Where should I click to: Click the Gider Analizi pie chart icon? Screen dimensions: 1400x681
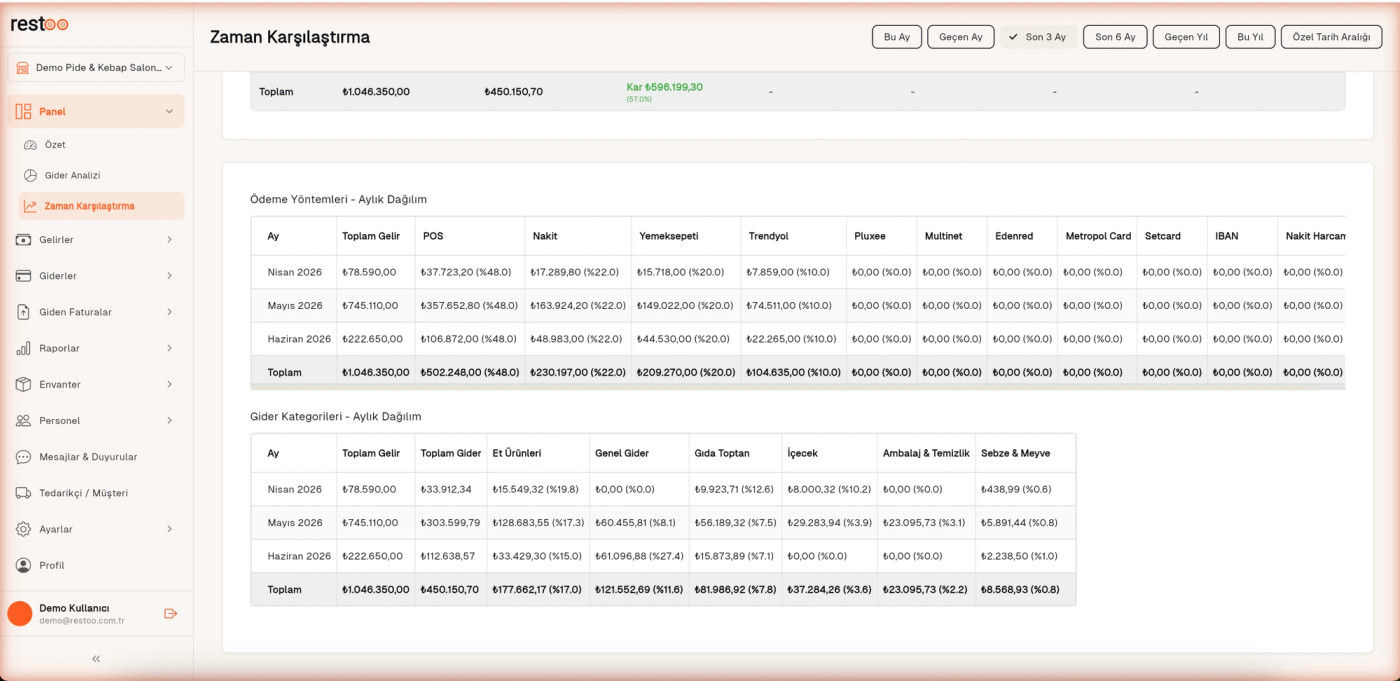(30, 175)
